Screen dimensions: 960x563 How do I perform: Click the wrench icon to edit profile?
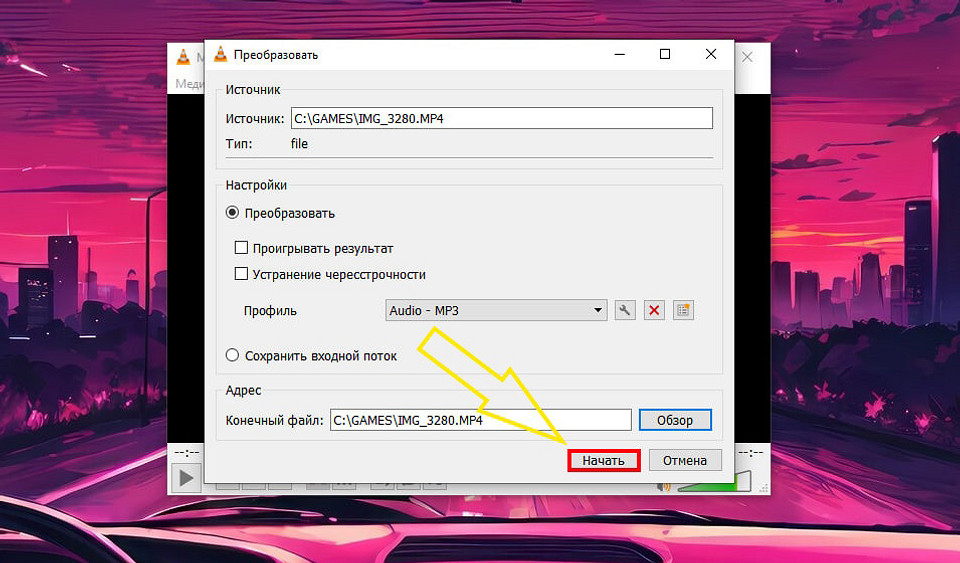point(625,311)
